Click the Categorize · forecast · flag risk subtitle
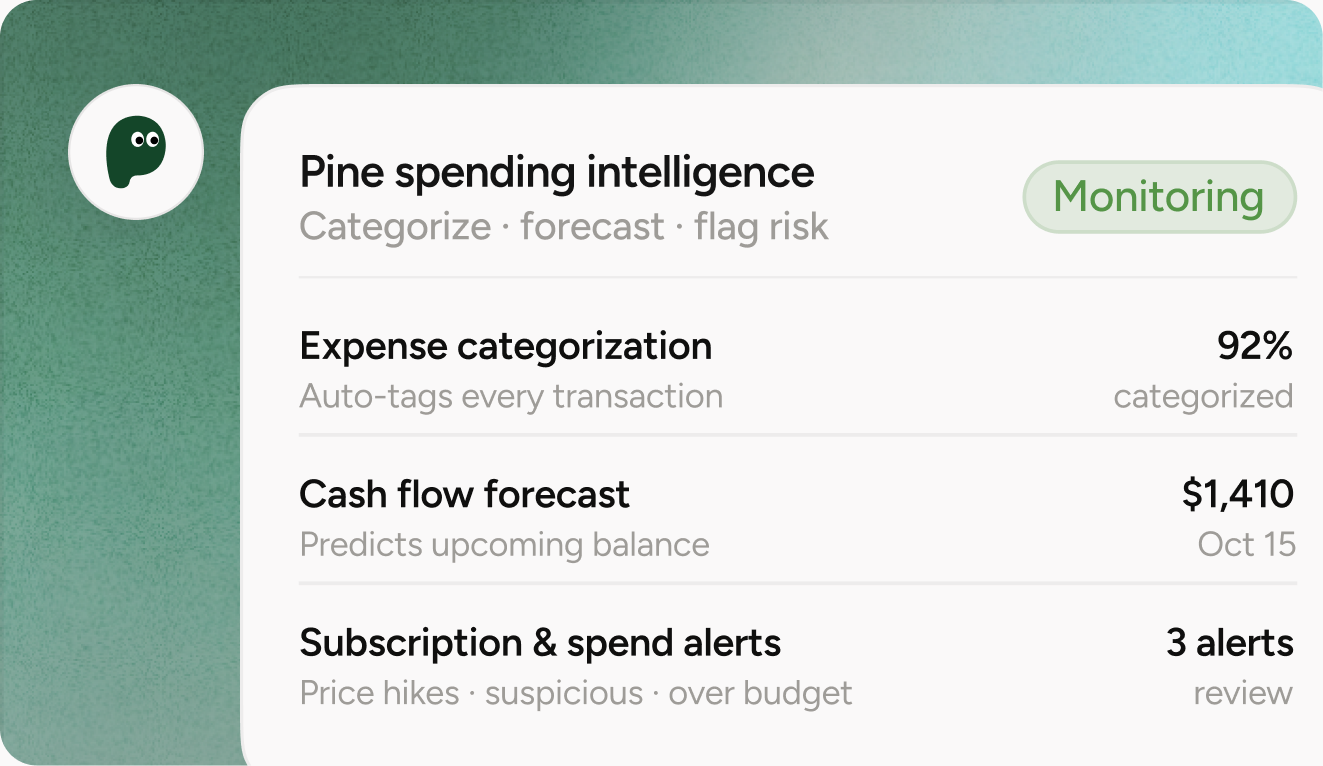The width and height of the screenshot is (1323, 766). pyautogui.click(x=564, y=226)
